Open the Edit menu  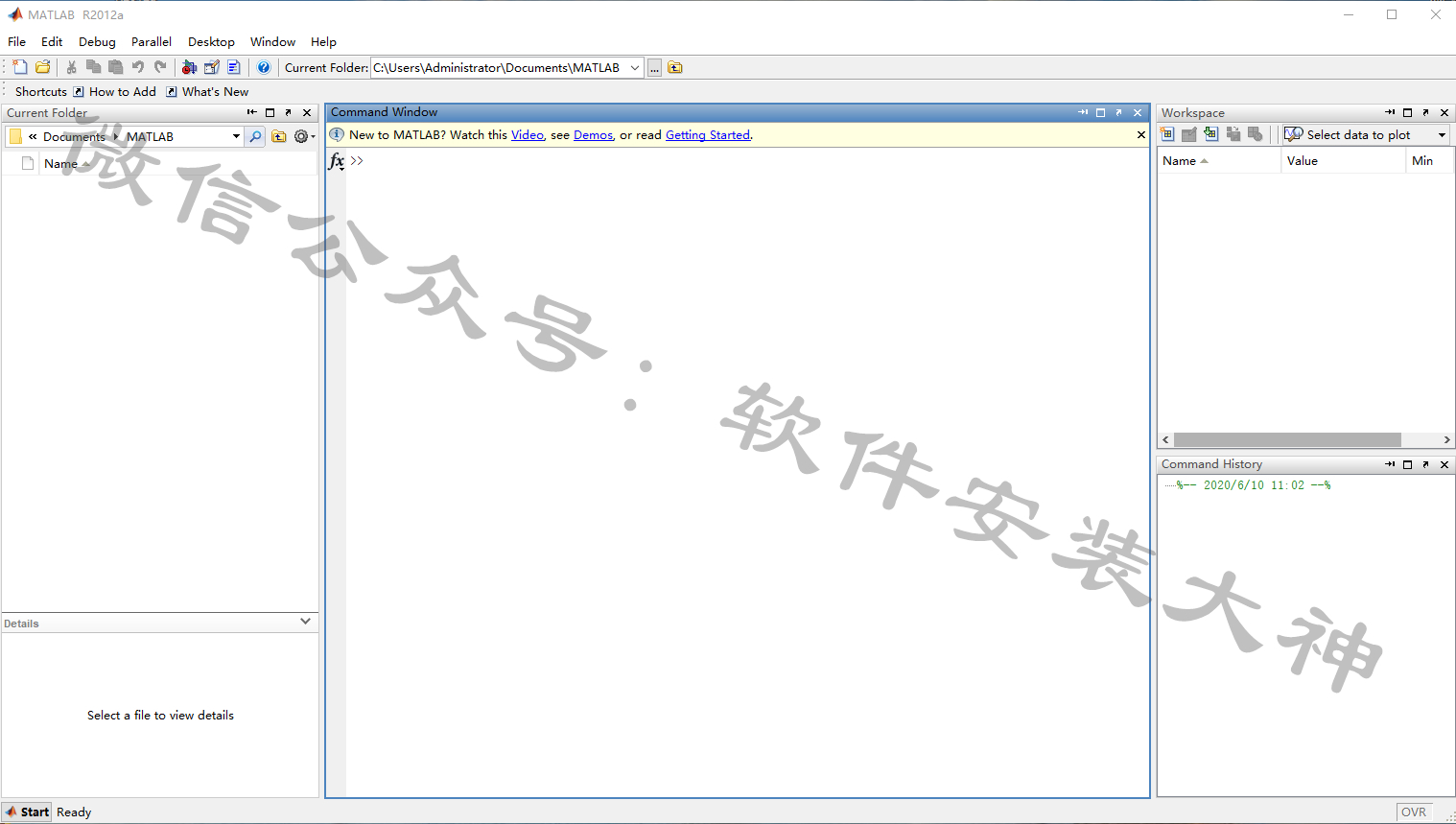point(52,42)
